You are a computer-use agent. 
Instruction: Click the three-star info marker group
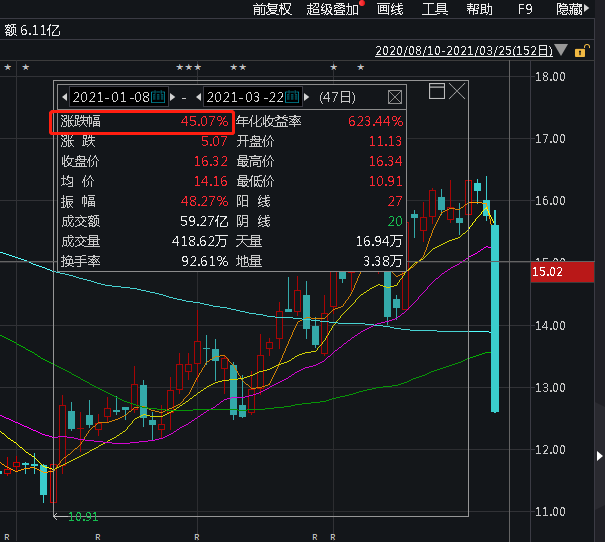pyautogui.click(x=189, y=68)
